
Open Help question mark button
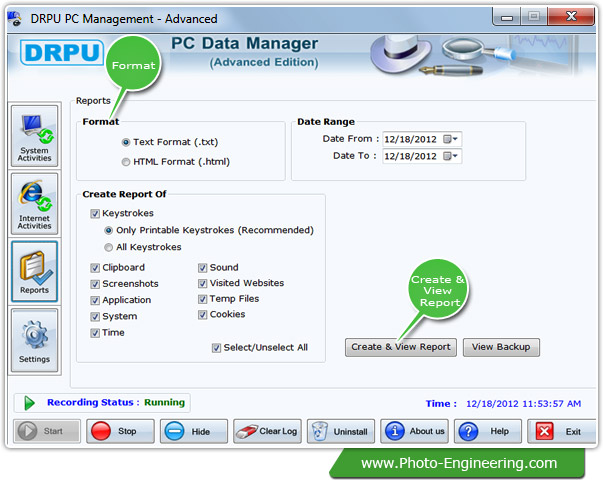click(488, 431)
